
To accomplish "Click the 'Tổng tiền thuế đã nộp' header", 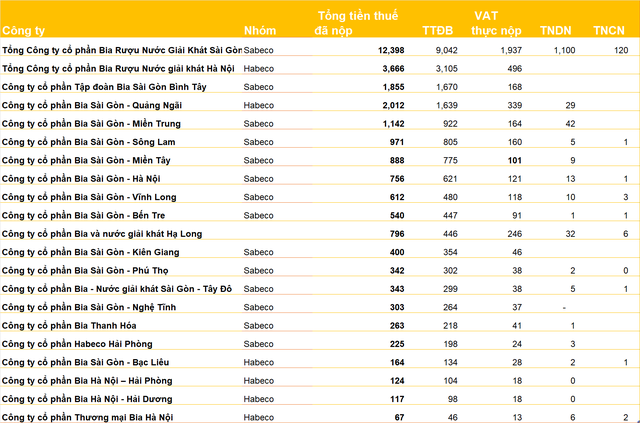I will coord(356,23).
